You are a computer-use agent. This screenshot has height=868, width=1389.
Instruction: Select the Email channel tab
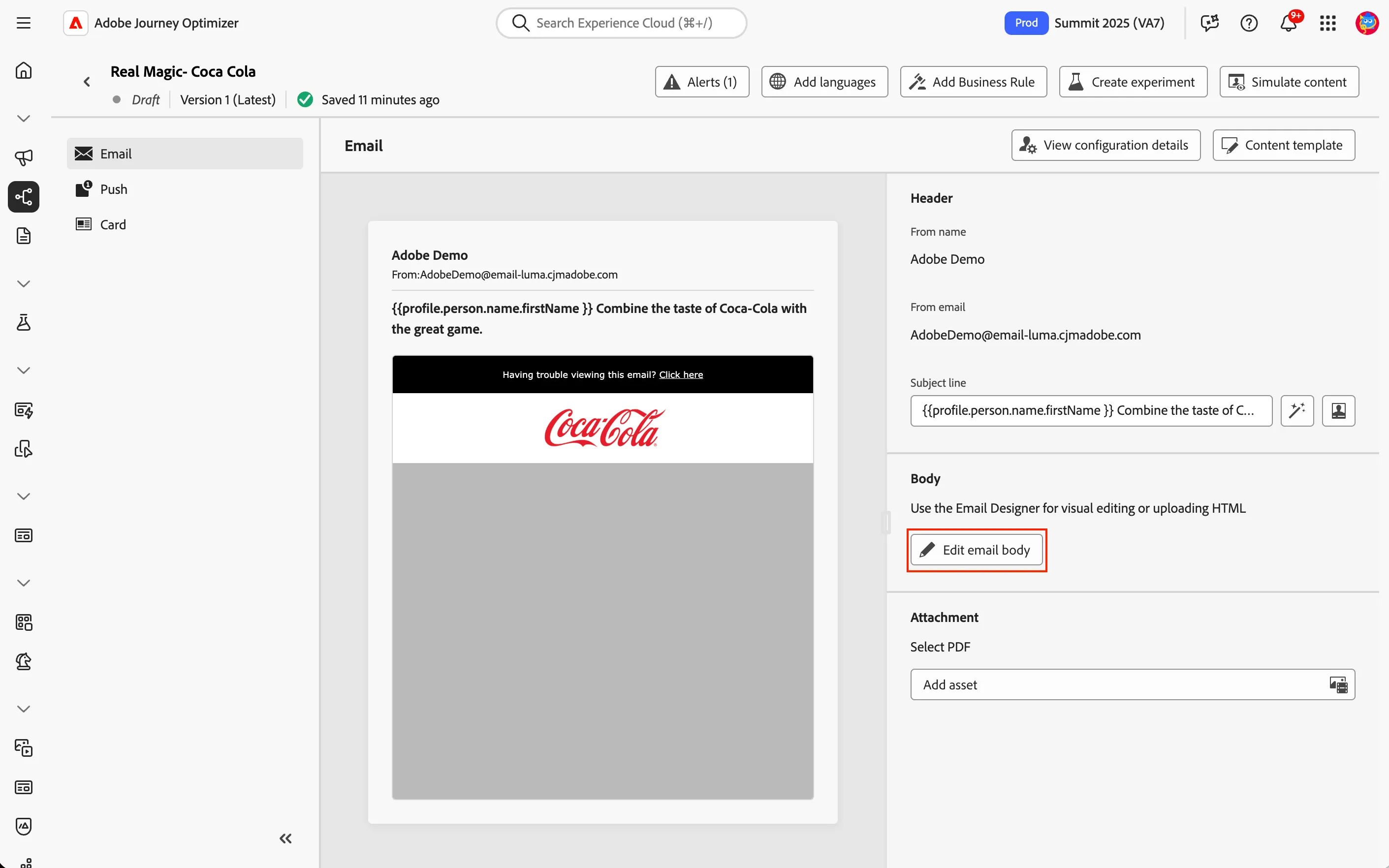pos(185,154)
